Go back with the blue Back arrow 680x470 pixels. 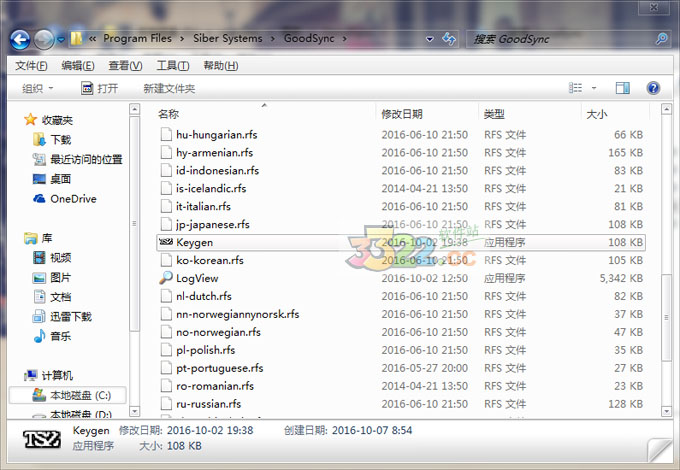tap(20, 40)
